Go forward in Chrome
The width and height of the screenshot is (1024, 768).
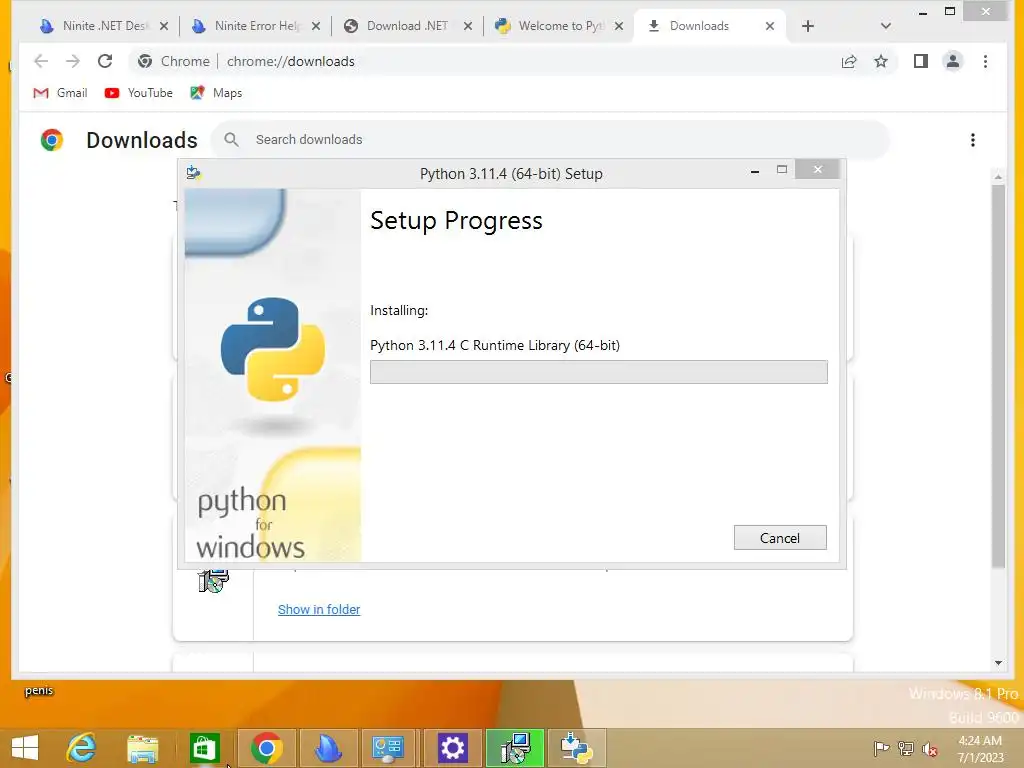pyautogui.click(x=72, y=61)
